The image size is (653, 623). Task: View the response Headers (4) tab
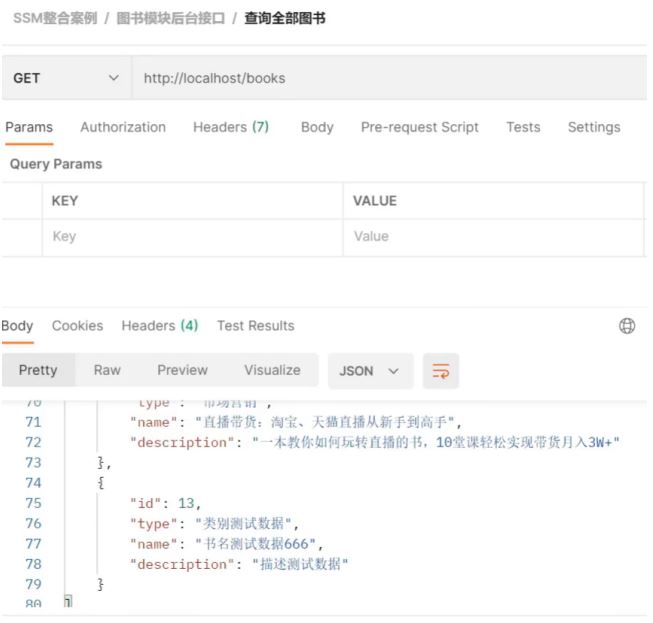[x=160, y=326]
